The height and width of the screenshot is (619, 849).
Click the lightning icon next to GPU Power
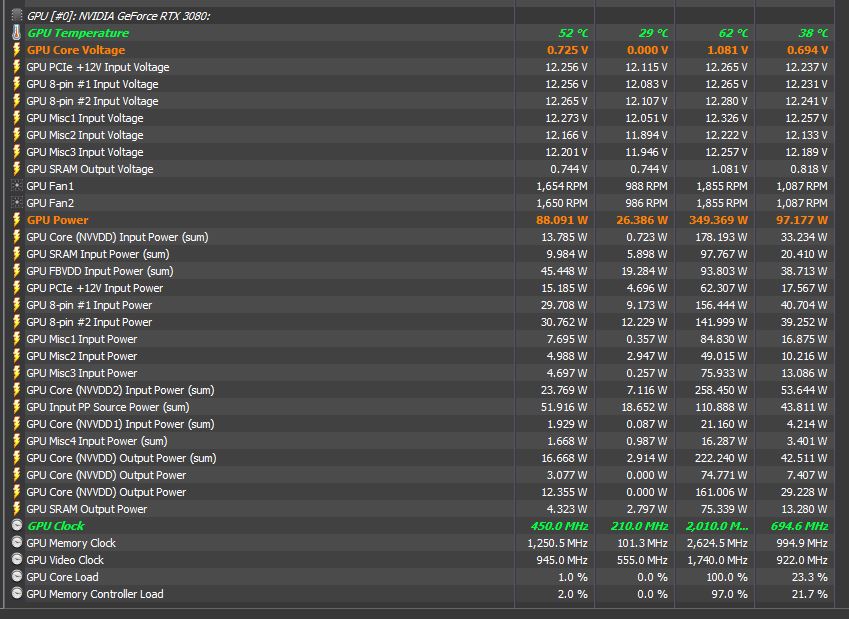(x=17, y=220)
